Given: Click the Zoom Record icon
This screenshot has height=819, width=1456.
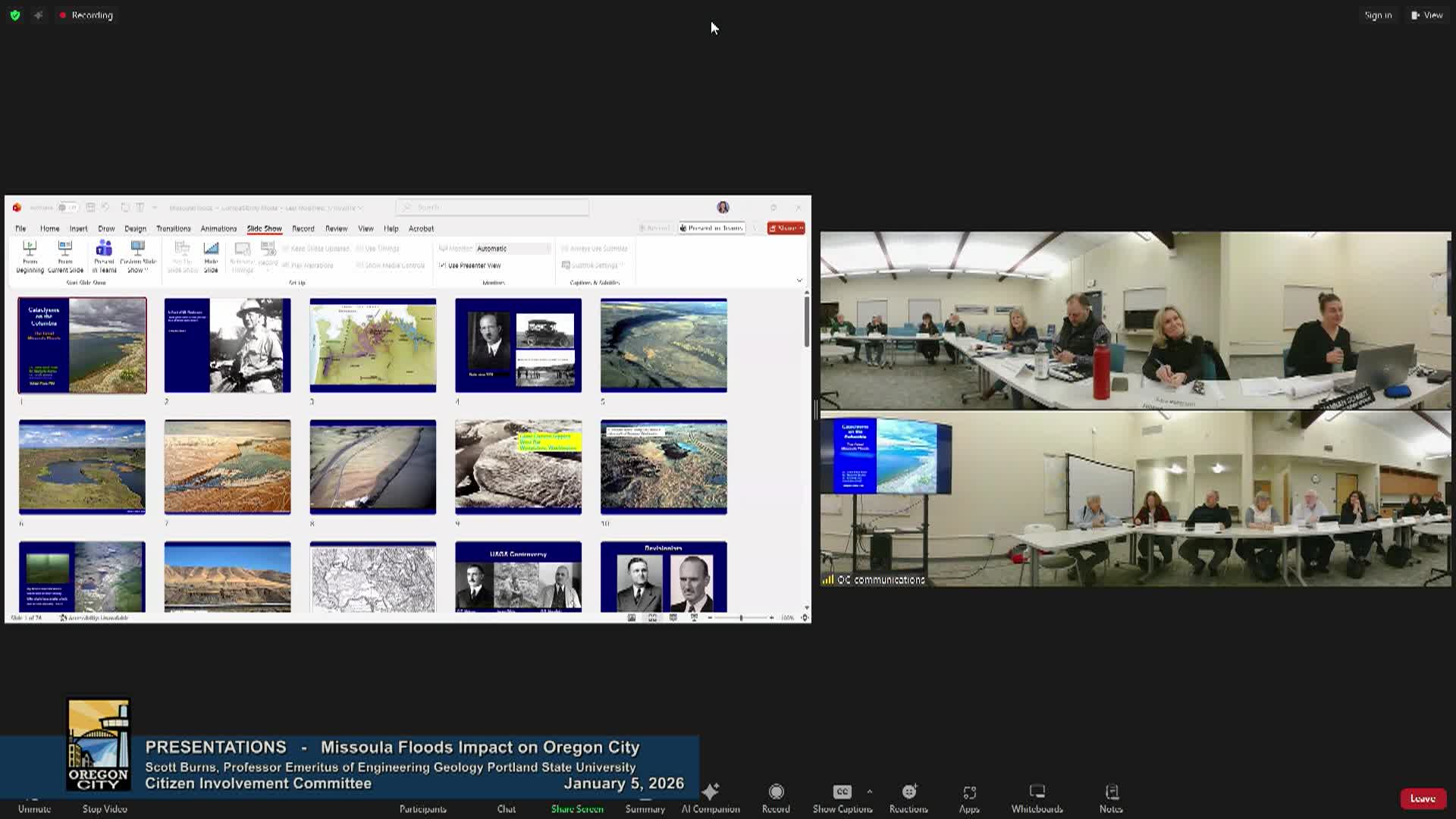Looking at the screenshot, I should click(x=776, y=792).
